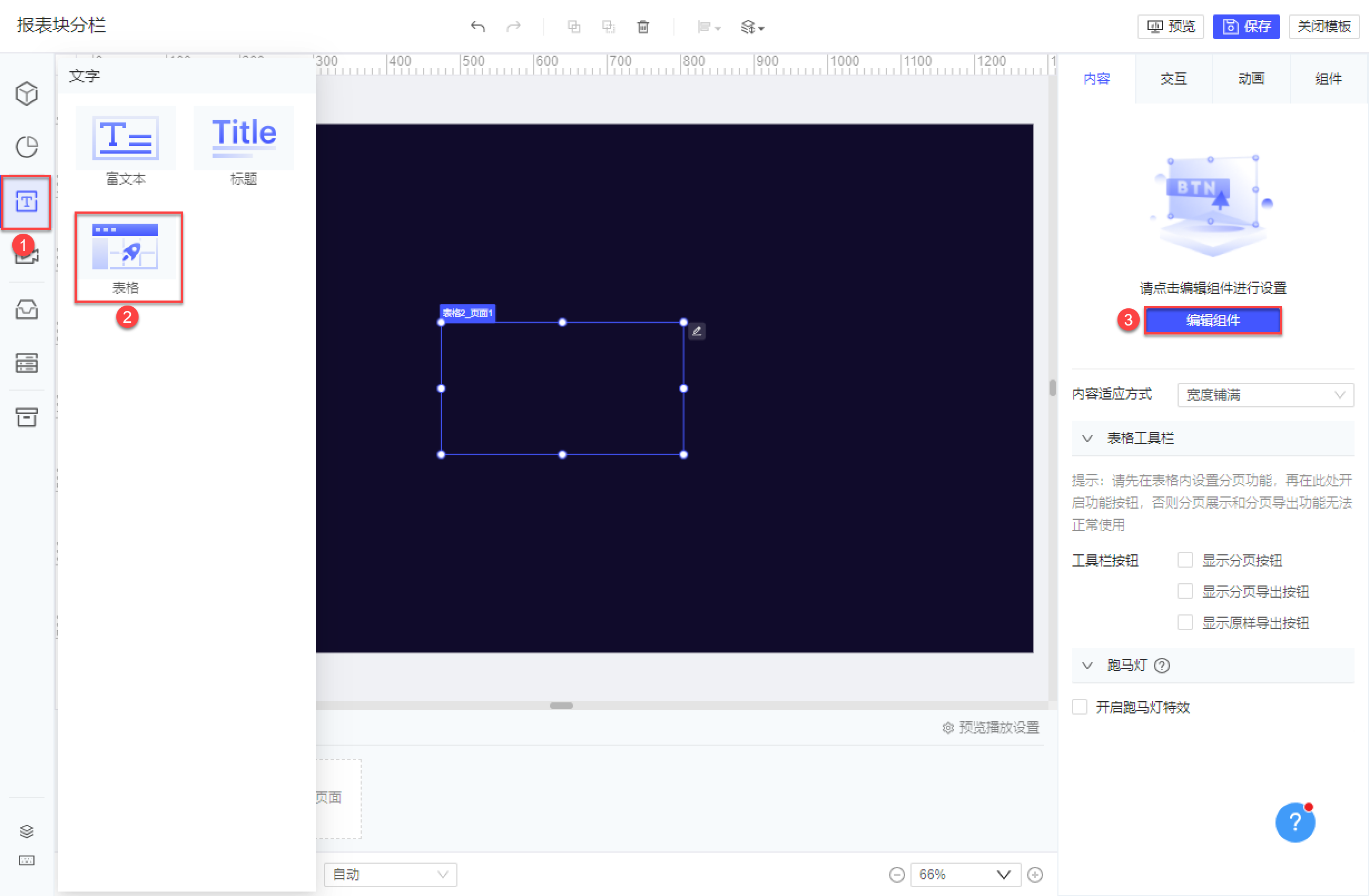This screenshot has height=896, width=1369.
Task: Switch to the 交互 tab
Action: point(1174,79)
